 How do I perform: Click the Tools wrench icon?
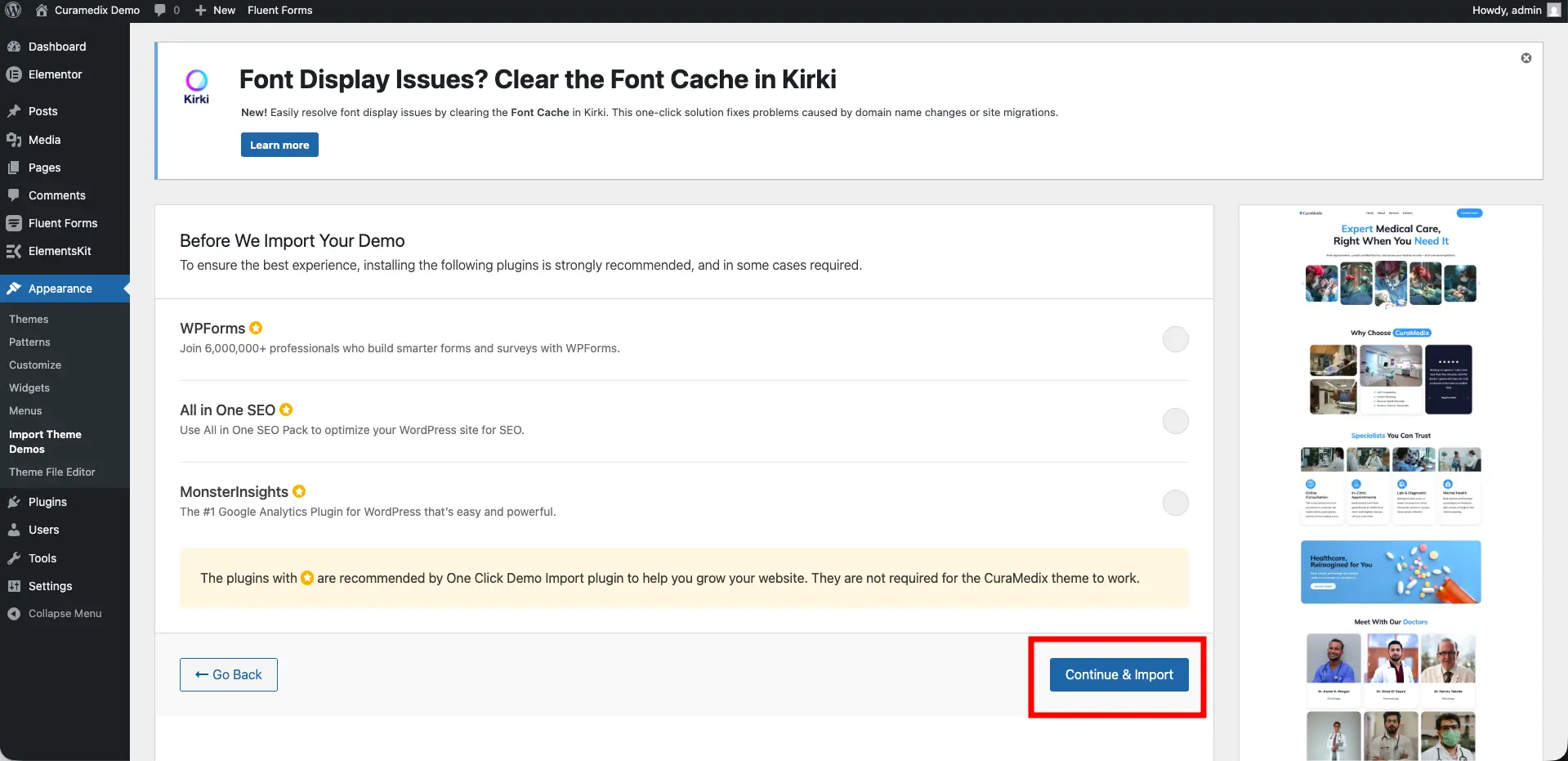click(x=14, y=558)
